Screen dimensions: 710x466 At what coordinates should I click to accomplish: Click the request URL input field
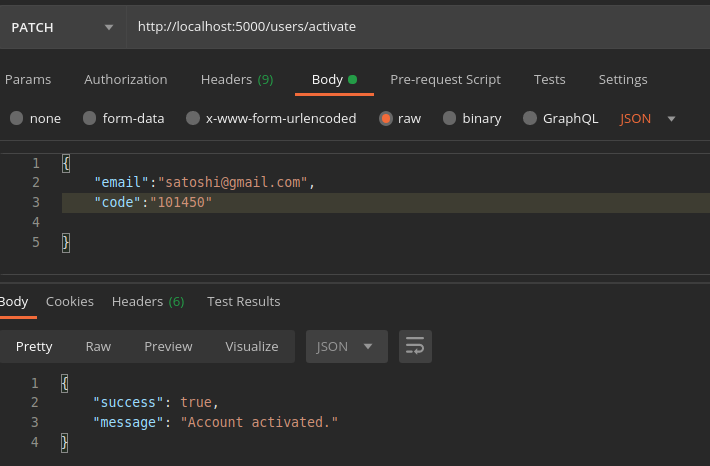(415, 27)
